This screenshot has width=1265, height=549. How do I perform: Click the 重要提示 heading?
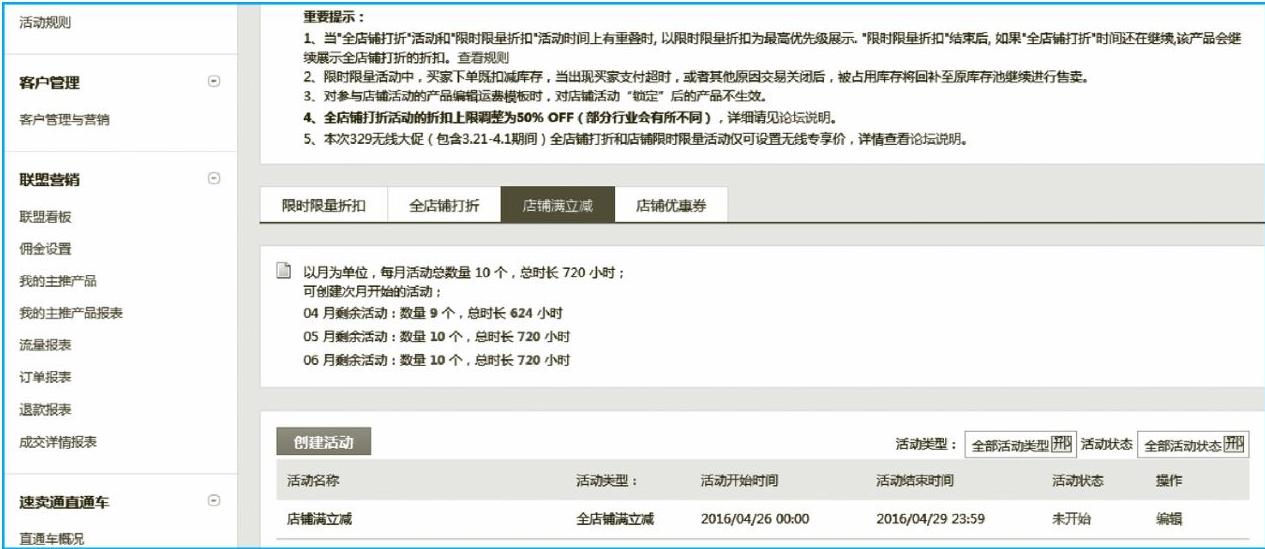coord(334,18)
